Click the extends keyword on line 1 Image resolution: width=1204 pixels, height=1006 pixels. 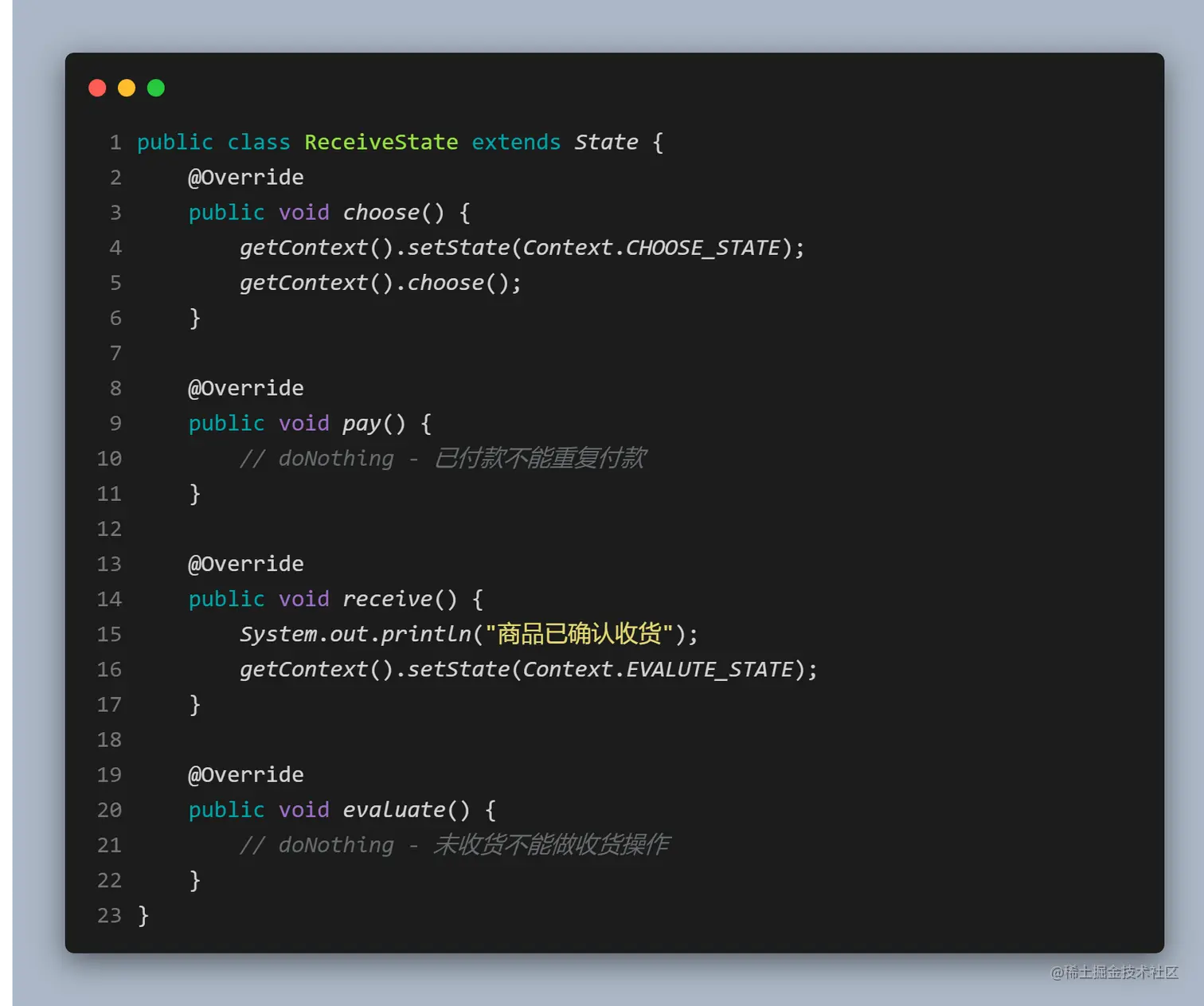click(516, 142)
